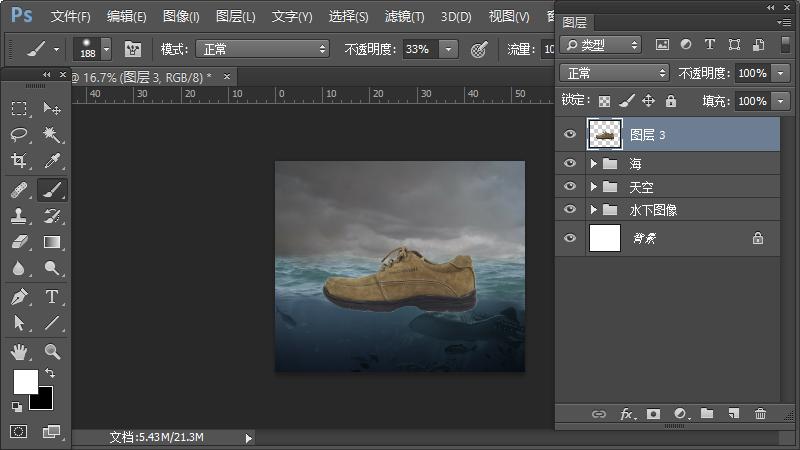The height and width of the screenshot is (450, 800).
Task: Change the screen mode
Action: pos(52,432)
